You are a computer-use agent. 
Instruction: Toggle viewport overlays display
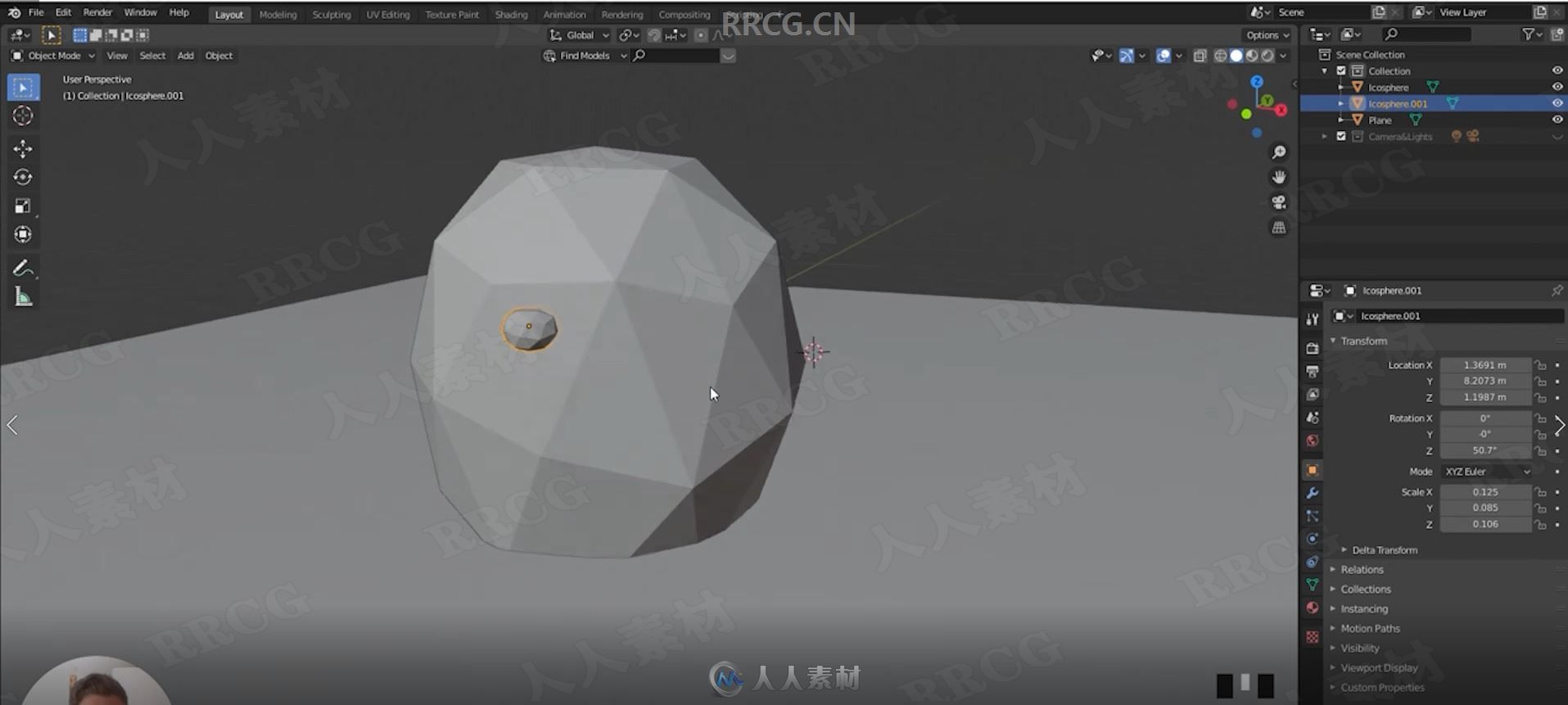1164,56
